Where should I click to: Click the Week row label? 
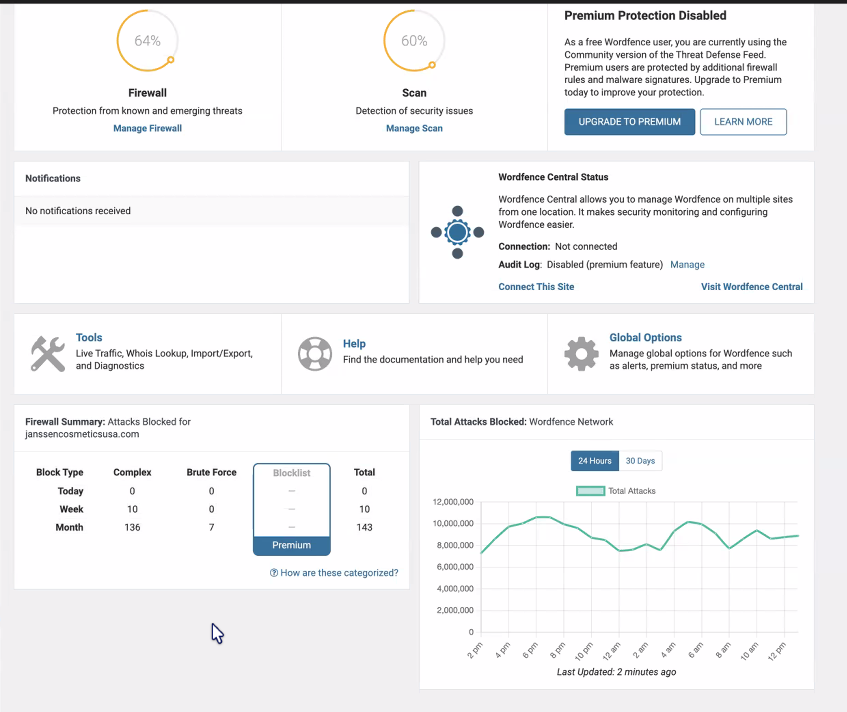click(x=71, y=509)
